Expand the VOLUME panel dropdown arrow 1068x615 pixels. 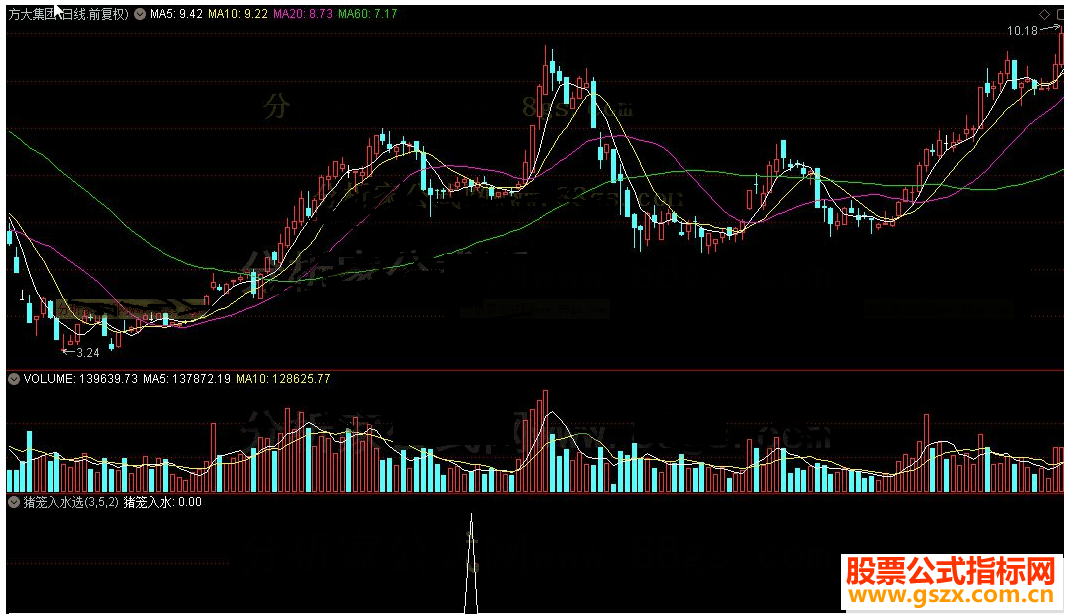[x=14, y=379]
